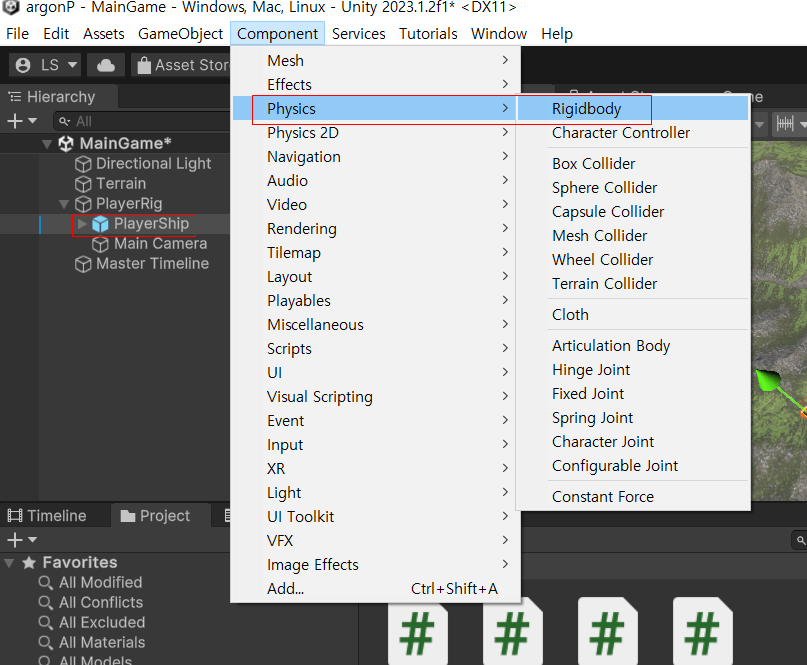
Task: Add a Hinge Joint component
Action: 633,370
